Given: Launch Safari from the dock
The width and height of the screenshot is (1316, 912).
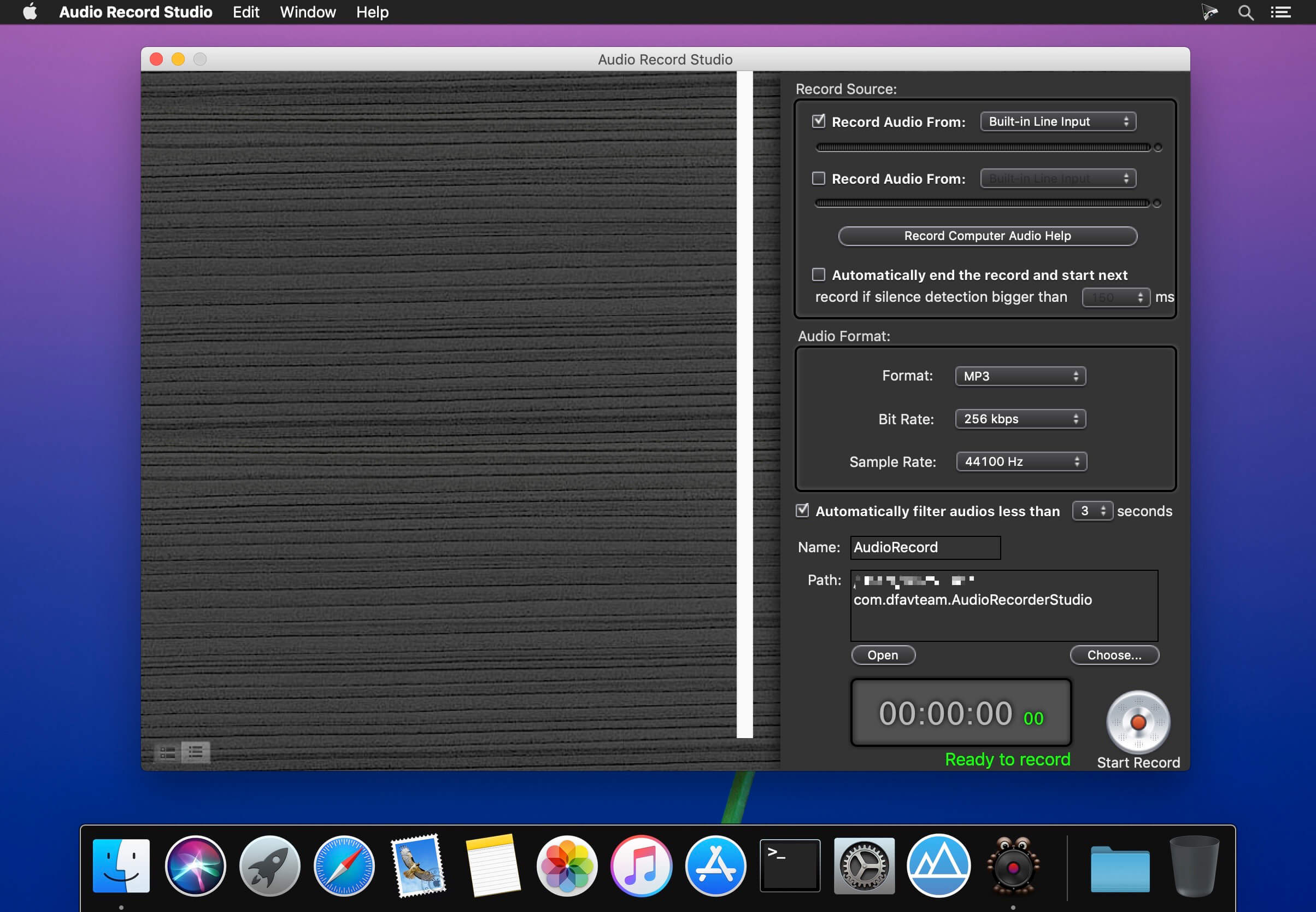Looking at the screenshot, I should click(x=344, y=866).
